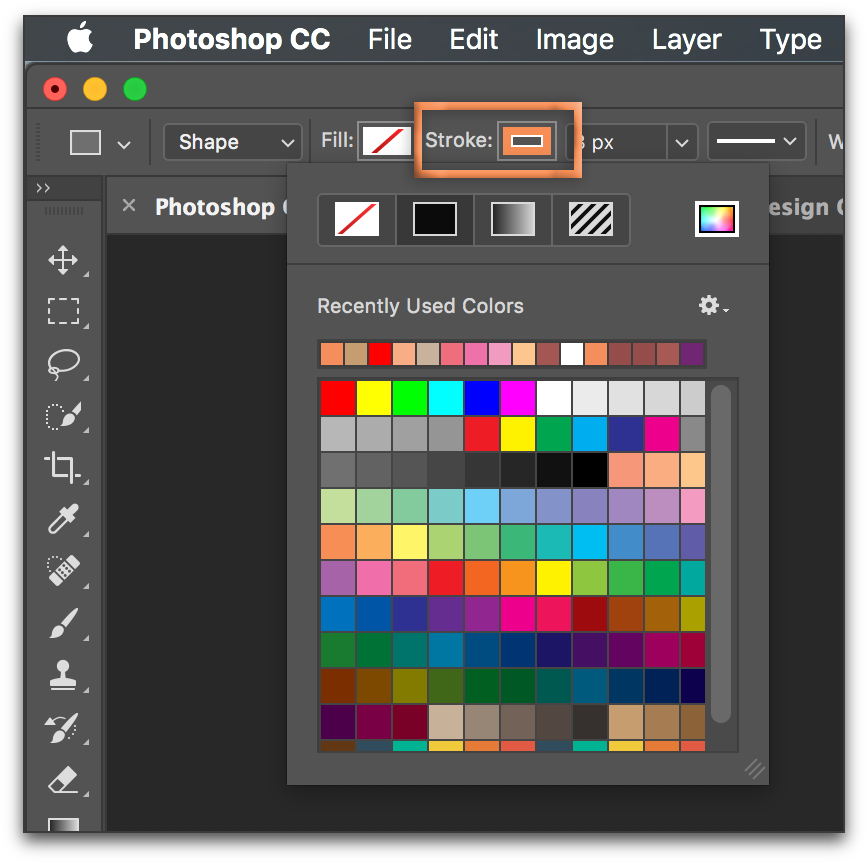Choose the pure red swatch in top row
867x863 pixels.
338,397
